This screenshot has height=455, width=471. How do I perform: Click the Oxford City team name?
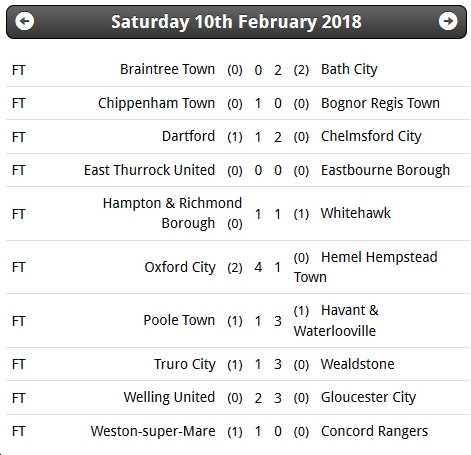coord(180,267)
